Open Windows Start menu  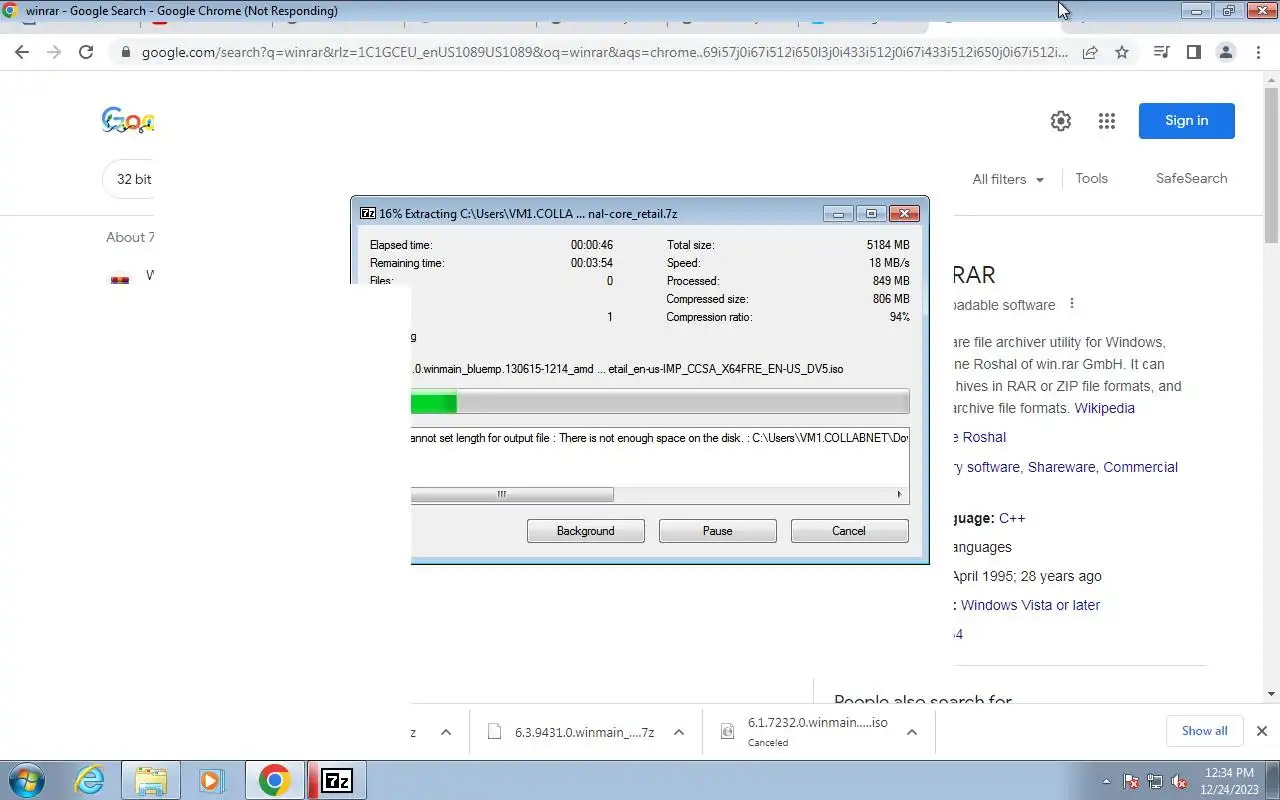(x=27, y=780)
